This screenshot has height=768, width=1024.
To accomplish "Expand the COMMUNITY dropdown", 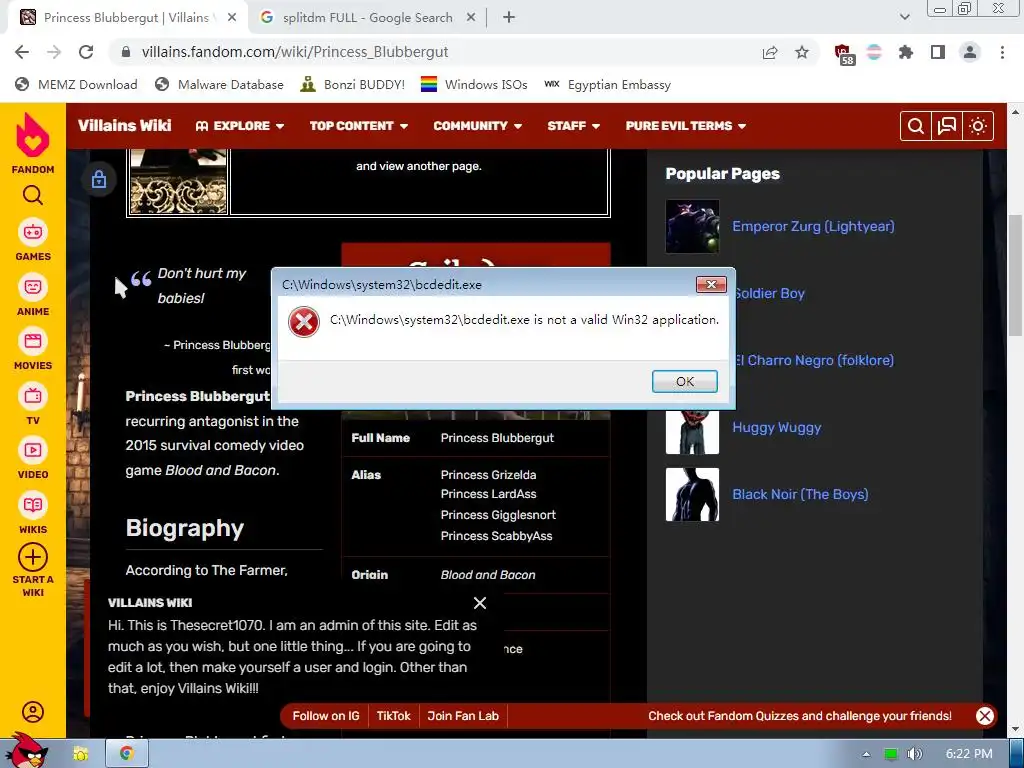I will click(477, 126).
